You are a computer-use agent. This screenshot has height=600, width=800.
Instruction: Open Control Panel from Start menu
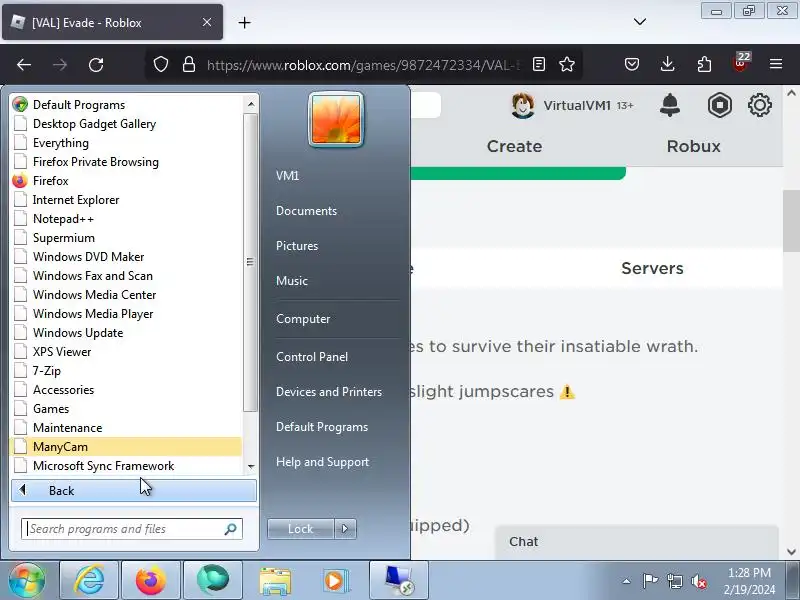click(312, 357)
